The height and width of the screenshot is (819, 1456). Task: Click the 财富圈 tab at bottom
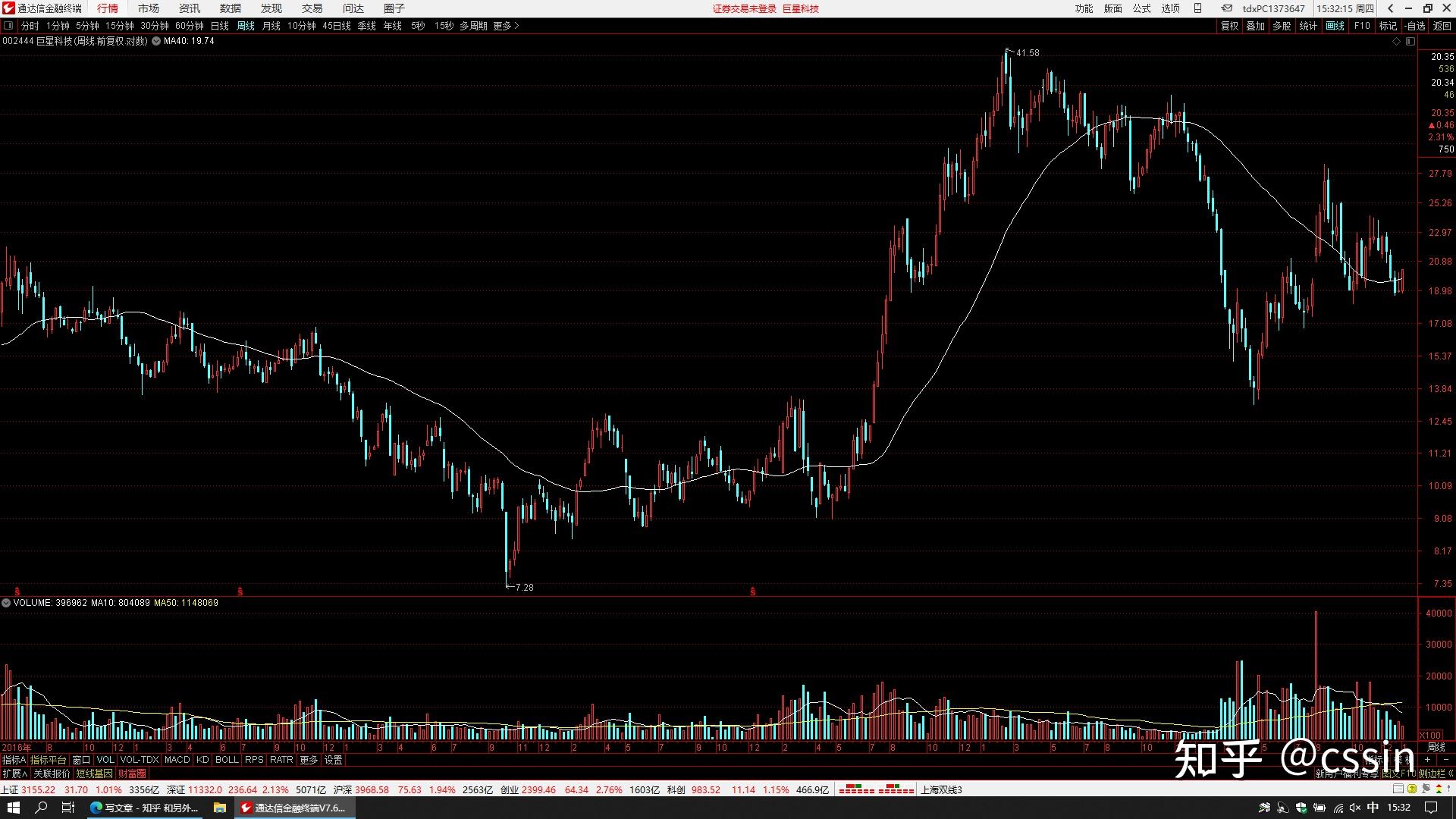[132, 773]
